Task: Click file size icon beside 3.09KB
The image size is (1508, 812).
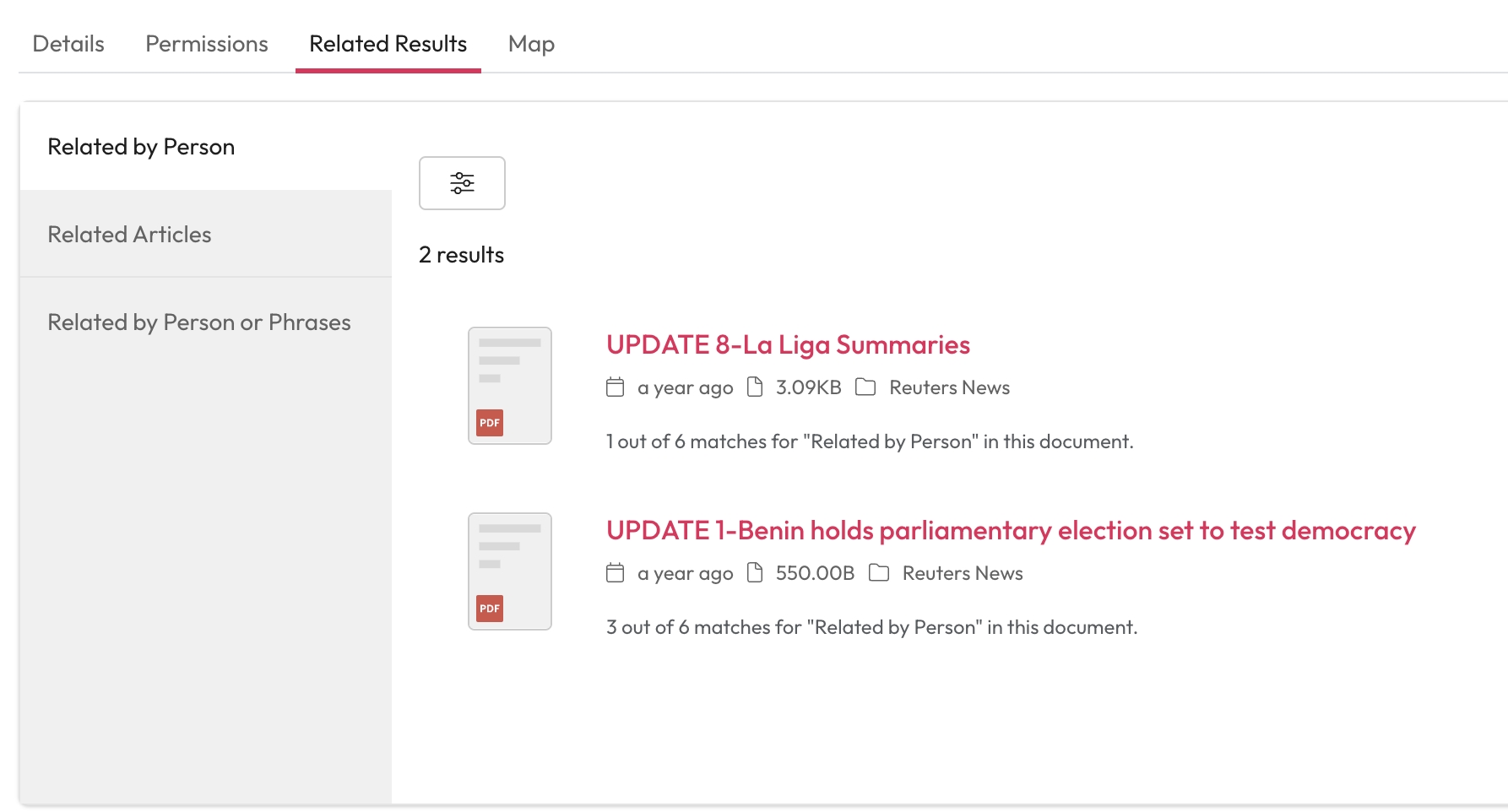Action: click(x=755, y=387)
